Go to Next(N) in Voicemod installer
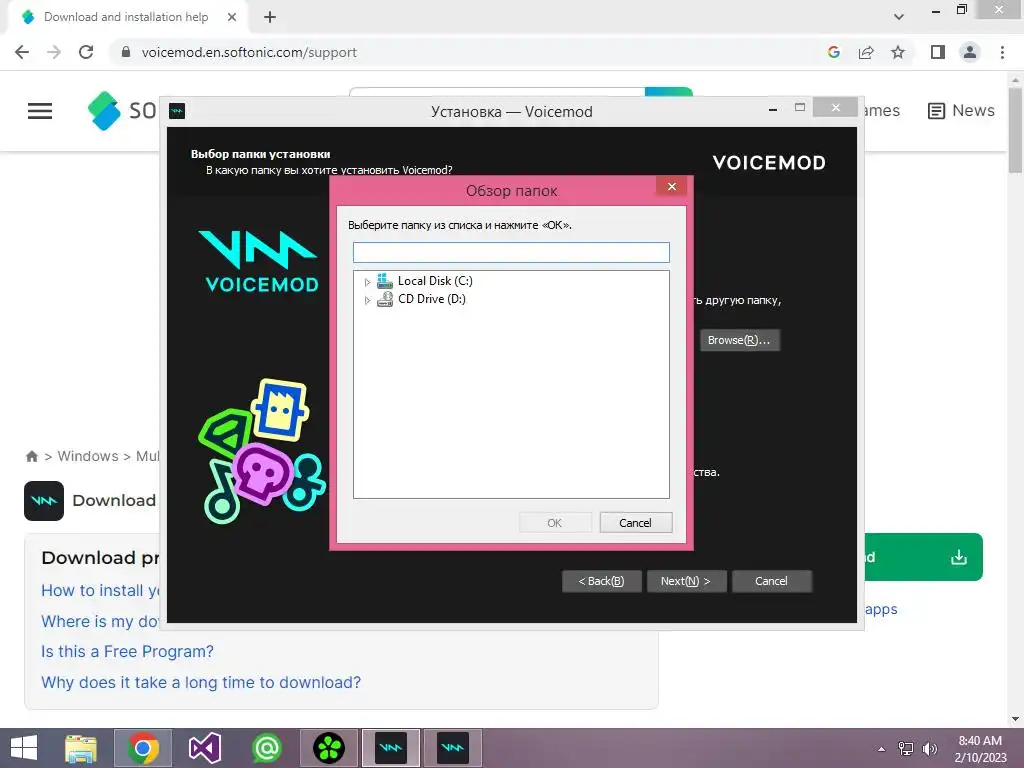The width and height of the screenshot is (1024, 768). 686,581
